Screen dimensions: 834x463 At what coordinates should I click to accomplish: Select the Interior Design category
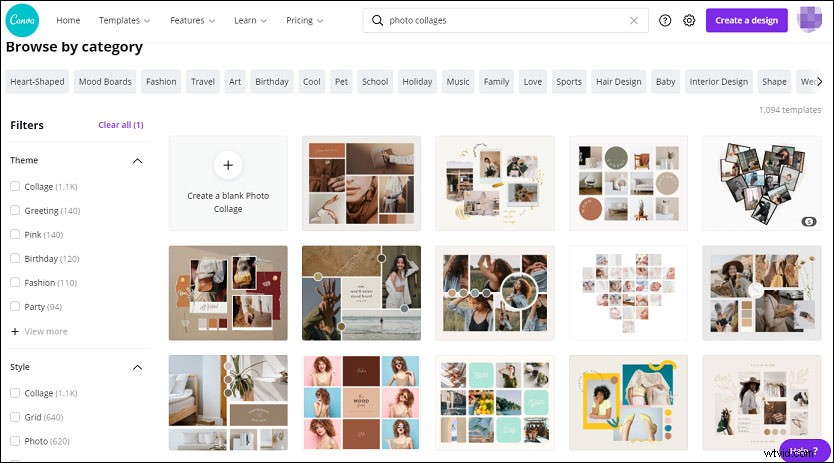tap(719, 81)
